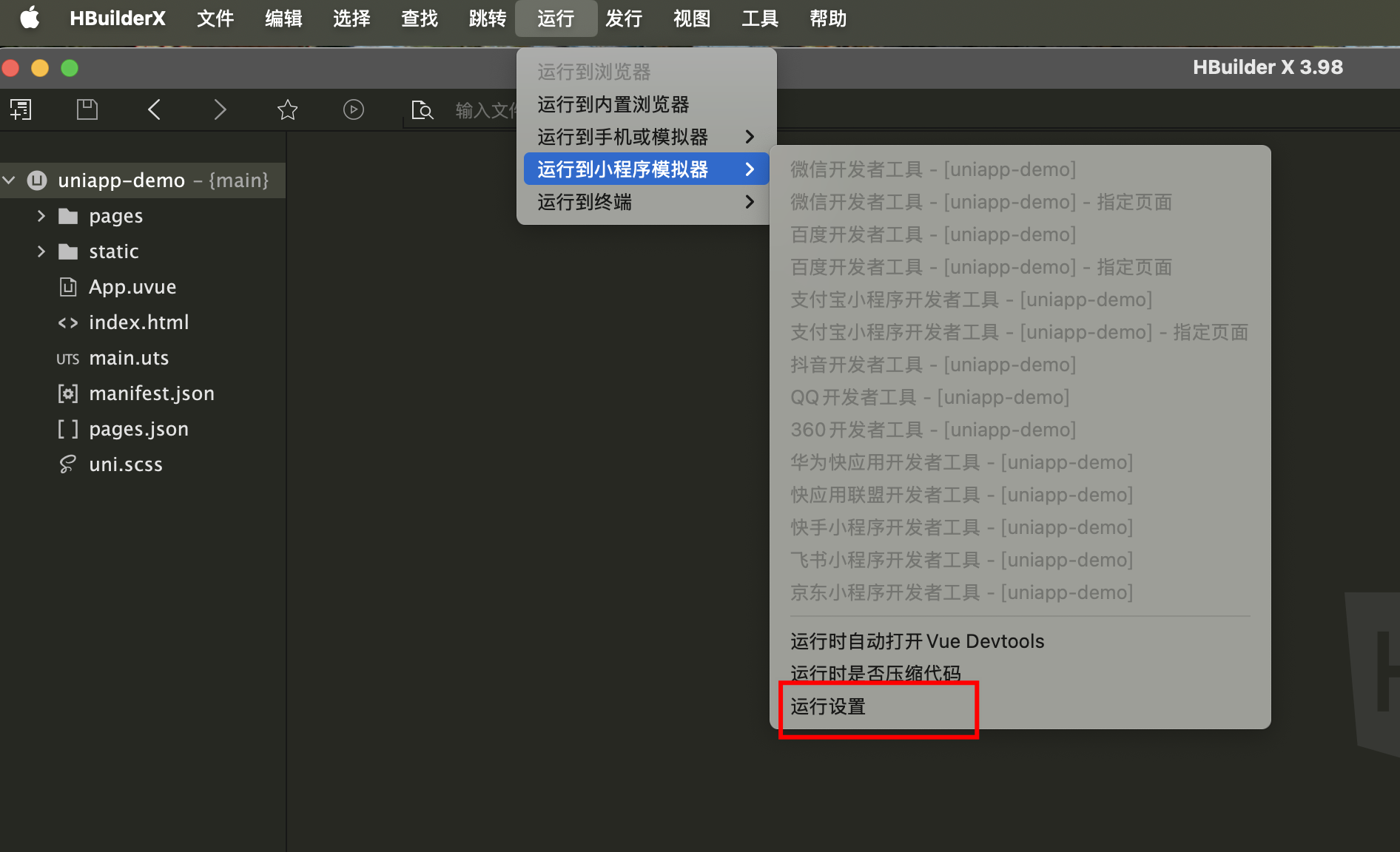Open 运行设置 in the submenu
This screenshot has width=1400, height=852.
point(828,706)
